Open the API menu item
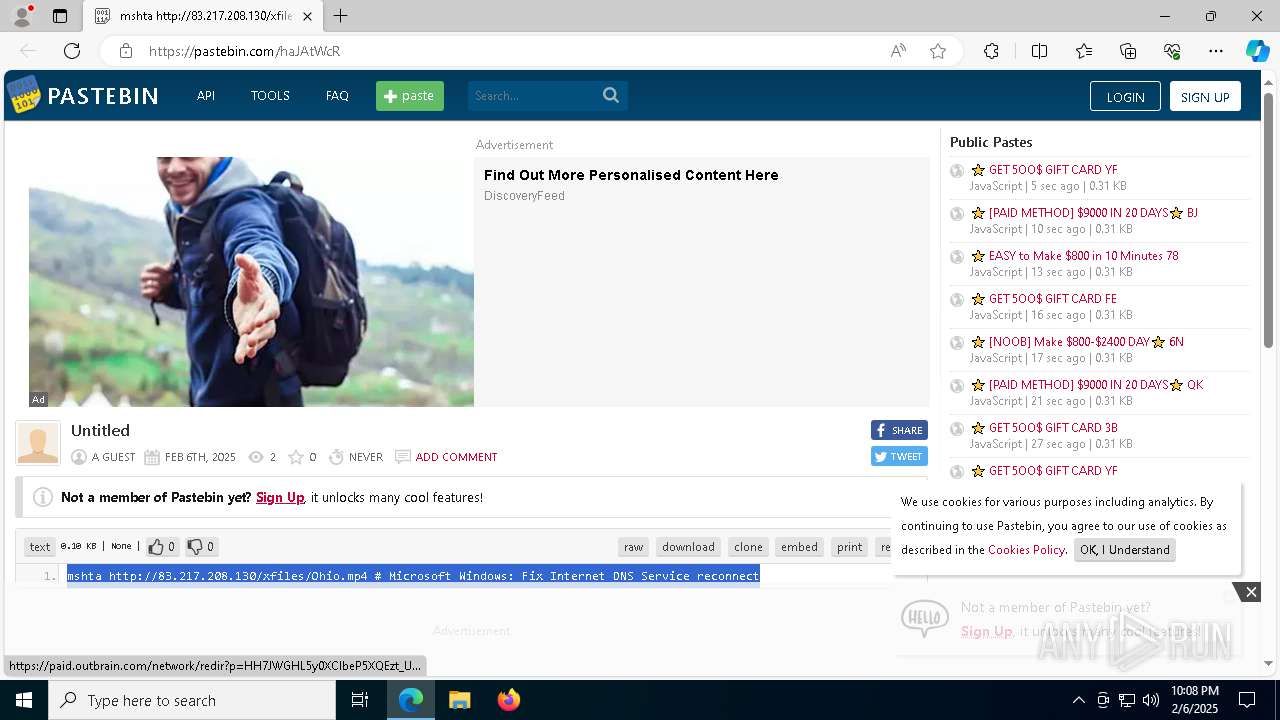The width and height of the screenshot is (1280, 720). (x=206, y=96)
